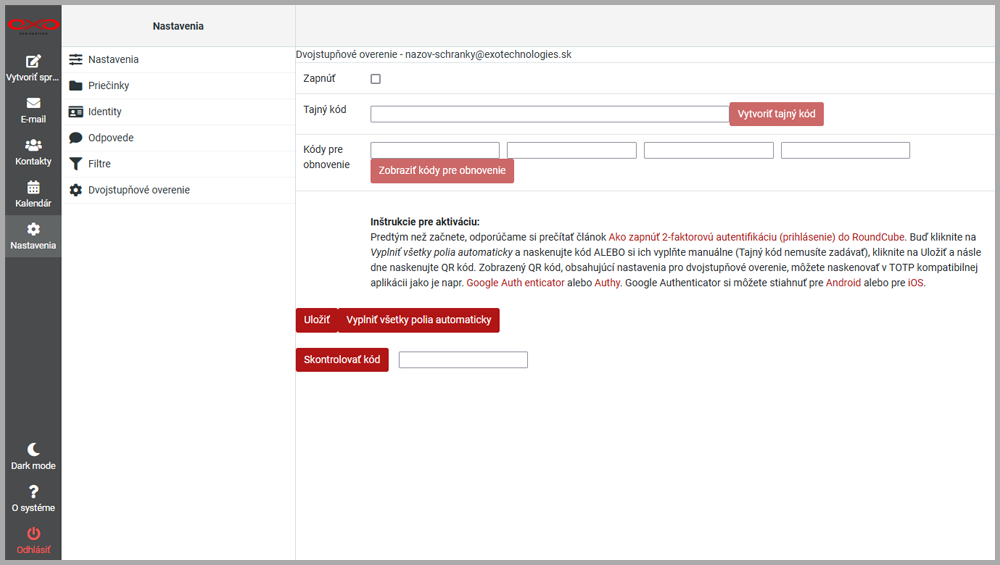Click Zobraziť kódy pre obnovenie button
Viewport: 1000px width, 565px height.
(442, 171)
